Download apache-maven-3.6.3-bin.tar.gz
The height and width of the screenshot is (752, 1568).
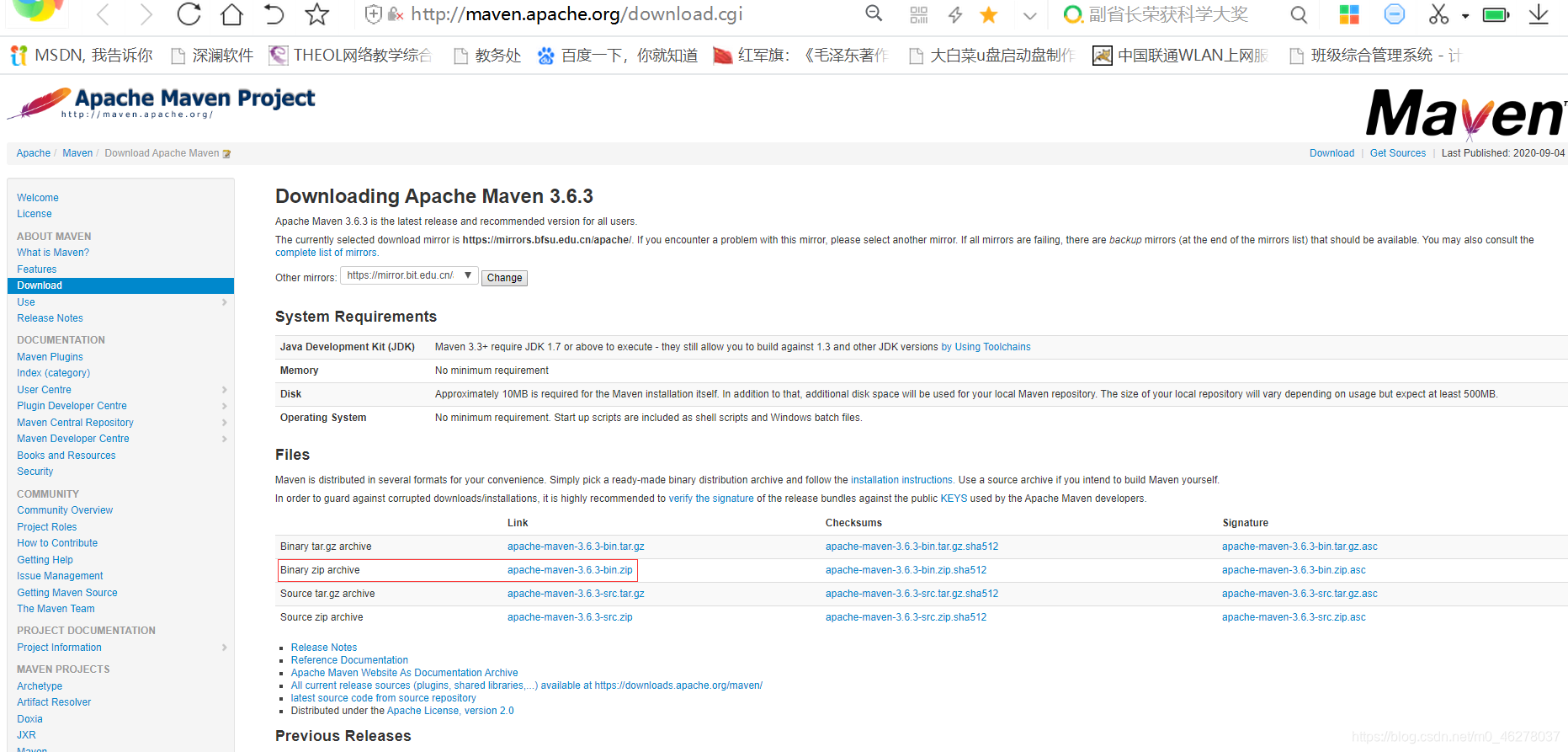pos(576,547)
